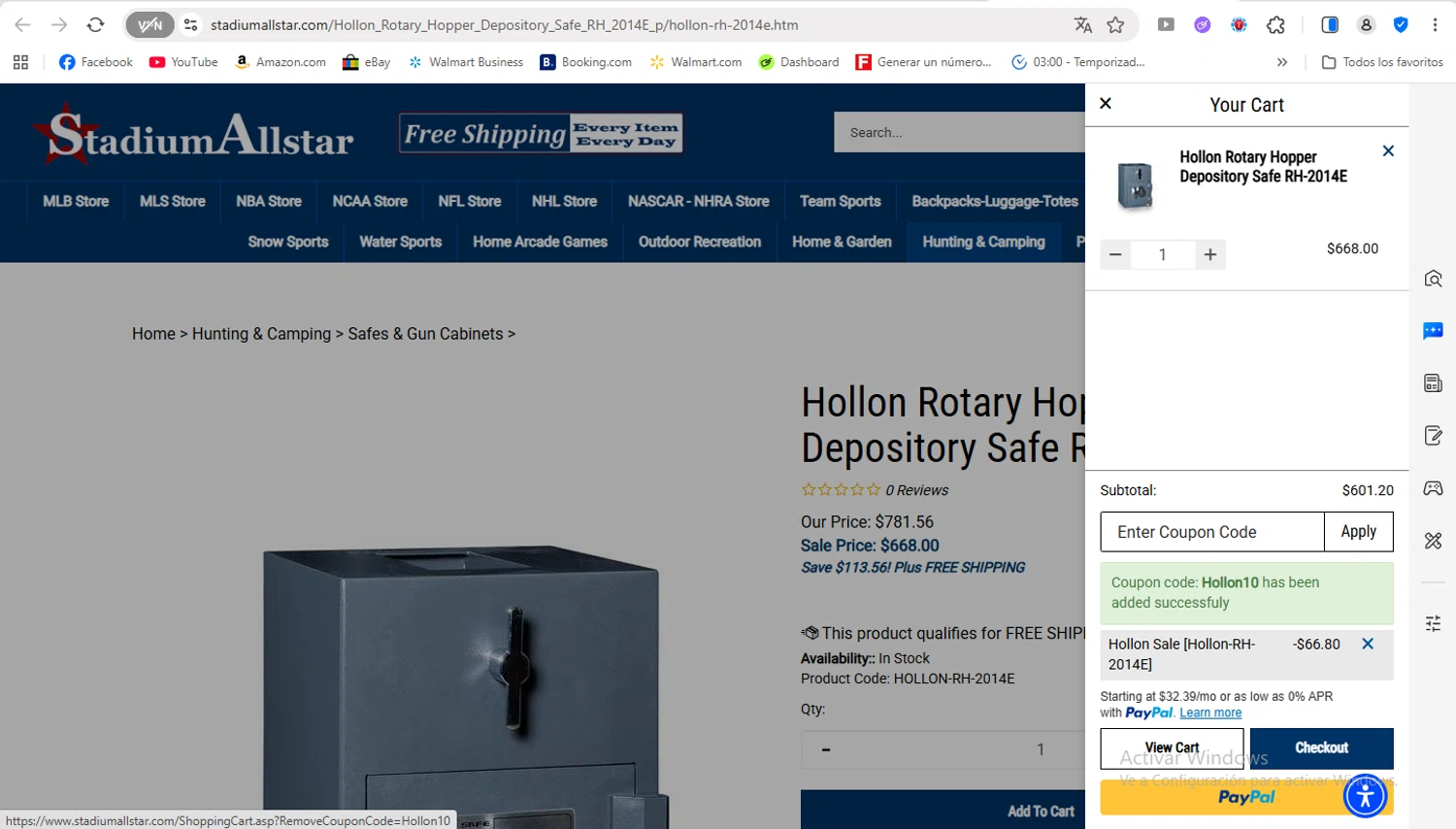Open Hunting & Camping menu
This screenshot has height=829, width=1456.
pos(983,242)
